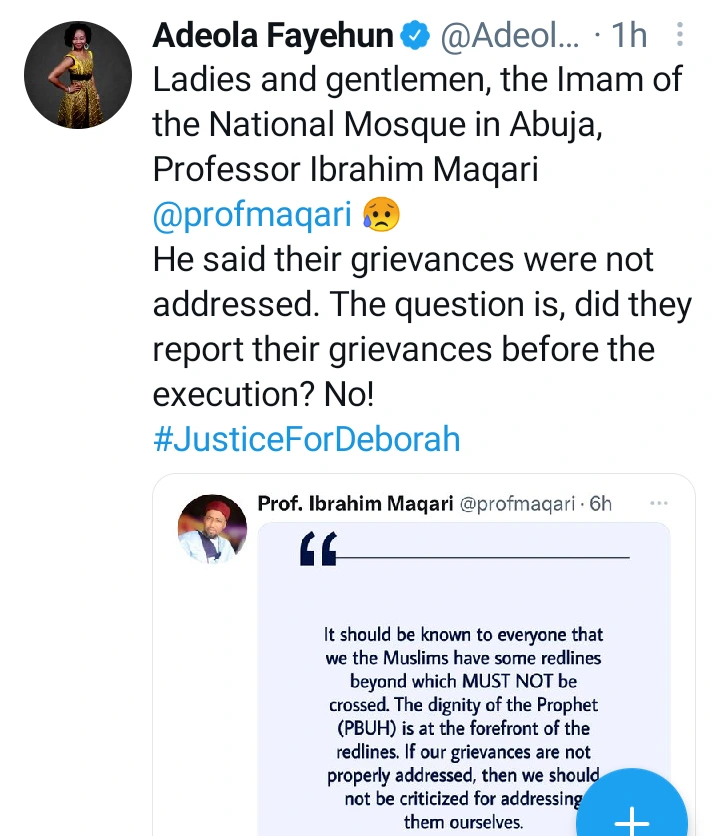
Task: Open Adeola Fayehun's profile picture
Action: [x=77, y=75]
